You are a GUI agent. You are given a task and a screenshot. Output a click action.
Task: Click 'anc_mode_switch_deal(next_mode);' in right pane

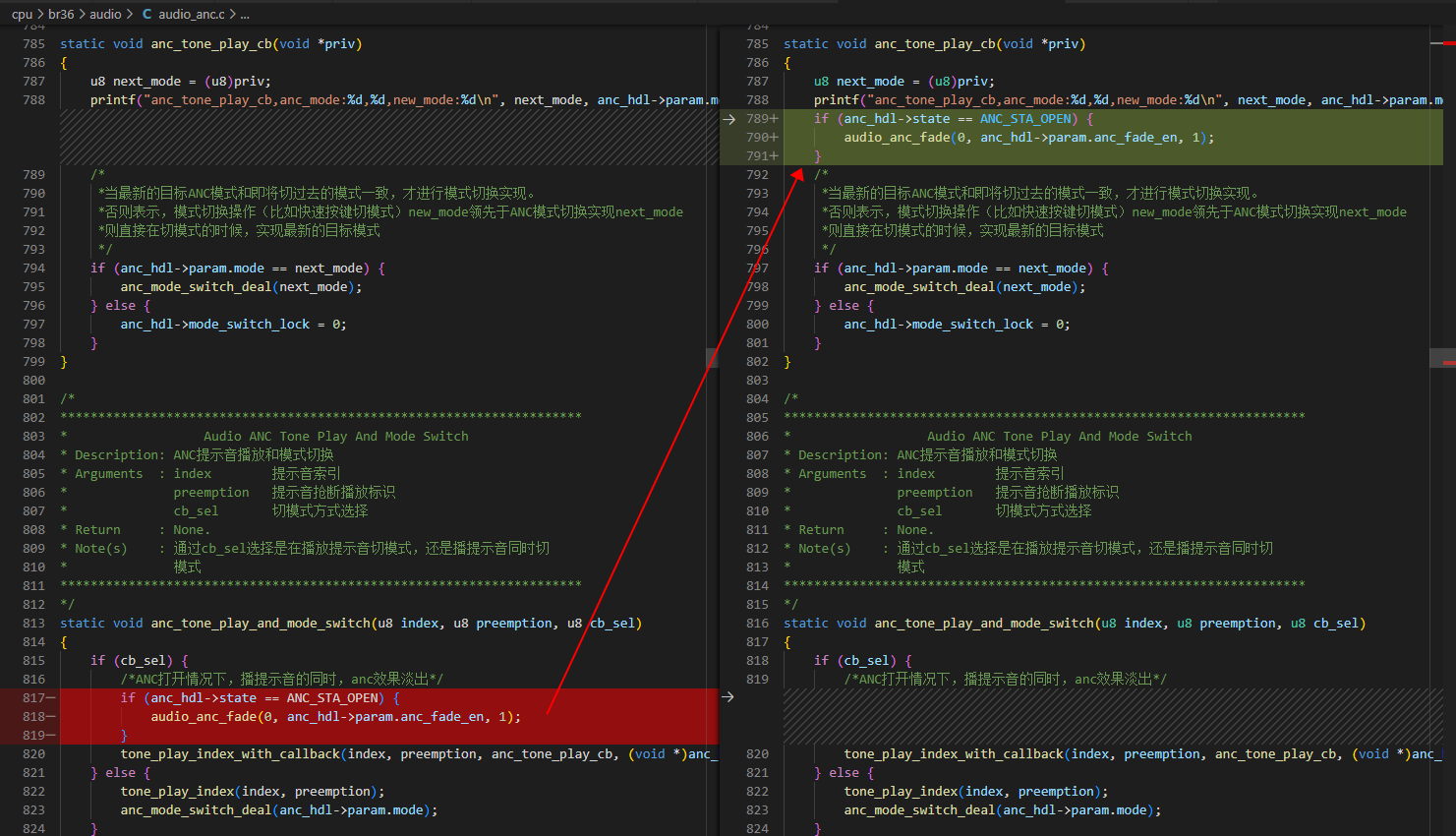point(965,287)
